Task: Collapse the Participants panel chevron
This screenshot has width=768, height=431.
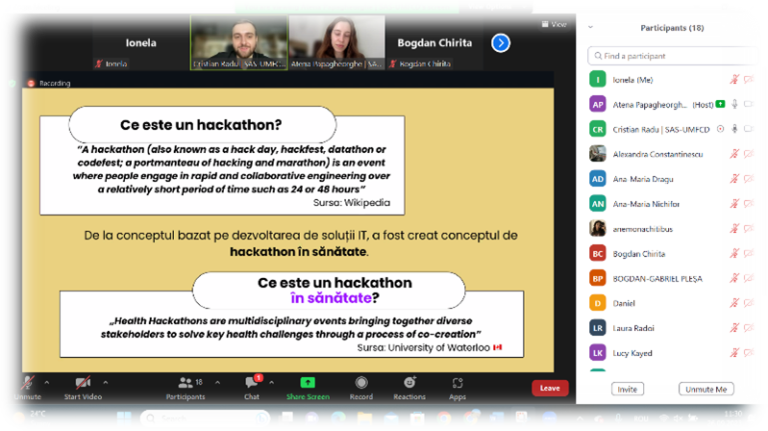Action: pyautogui.click(x=590, y=27)
